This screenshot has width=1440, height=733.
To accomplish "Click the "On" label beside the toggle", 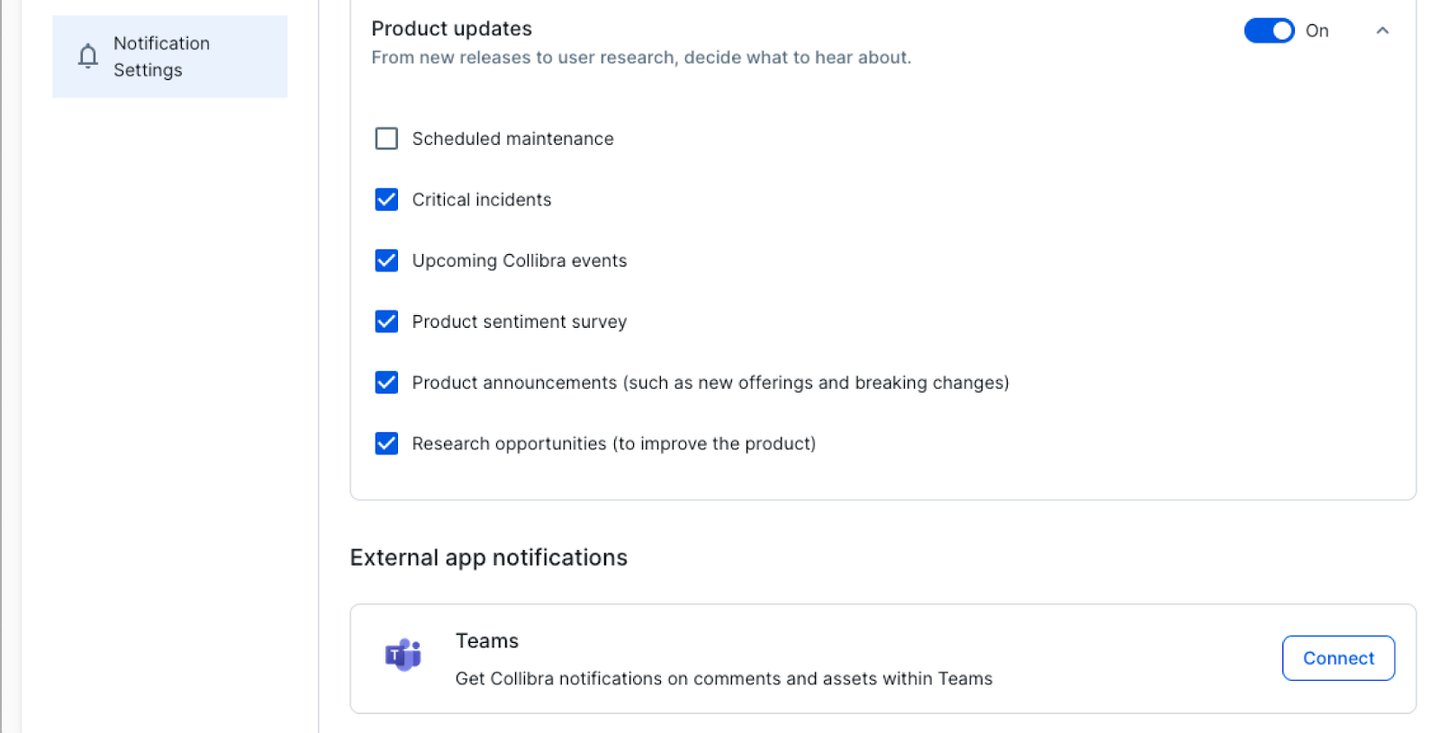I will [x=1317, y=31].
